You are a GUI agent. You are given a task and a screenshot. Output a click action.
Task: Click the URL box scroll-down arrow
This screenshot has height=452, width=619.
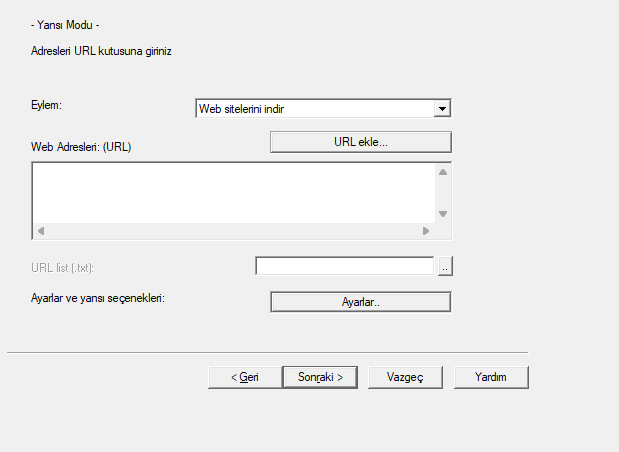coord(442,213)
